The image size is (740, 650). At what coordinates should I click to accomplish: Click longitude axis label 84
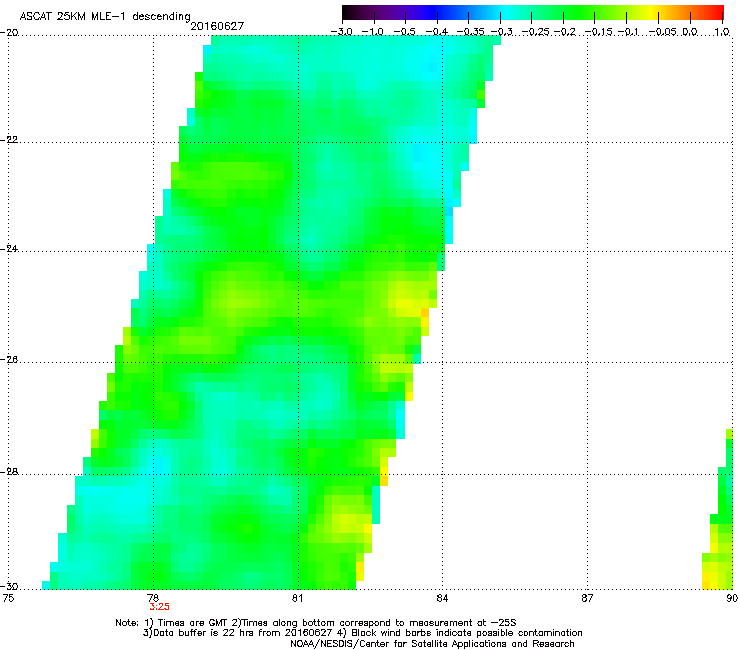tap(442, 598)
